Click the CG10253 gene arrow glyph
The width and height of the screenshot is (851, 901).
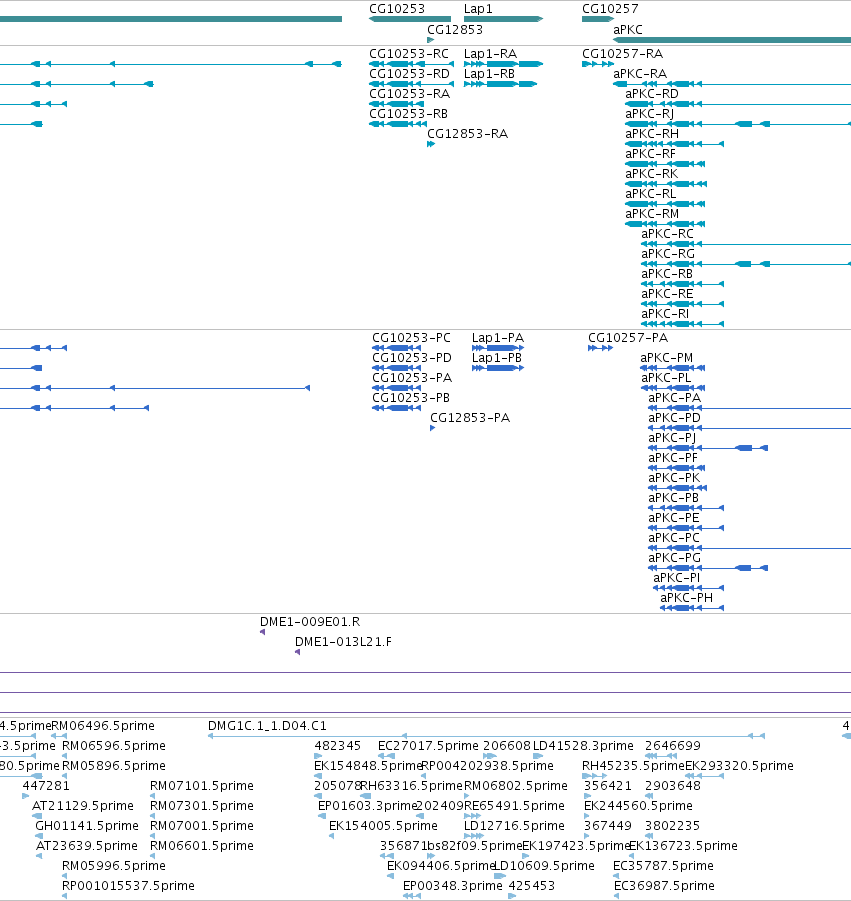pyautogui.click(x=410, y=19)
